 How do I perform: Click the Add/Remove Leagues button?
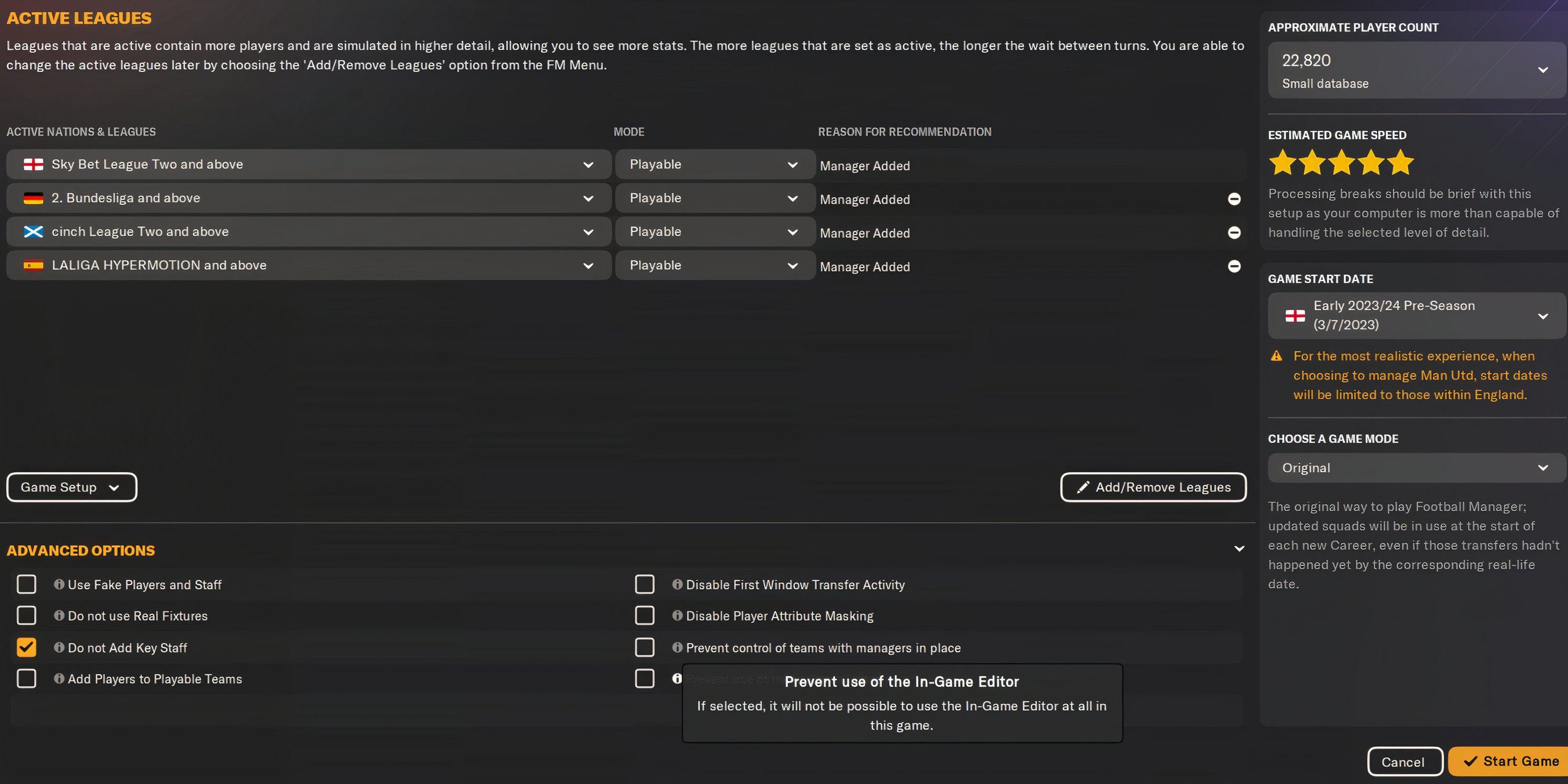pyautogui.click(x=1152, y=487)
